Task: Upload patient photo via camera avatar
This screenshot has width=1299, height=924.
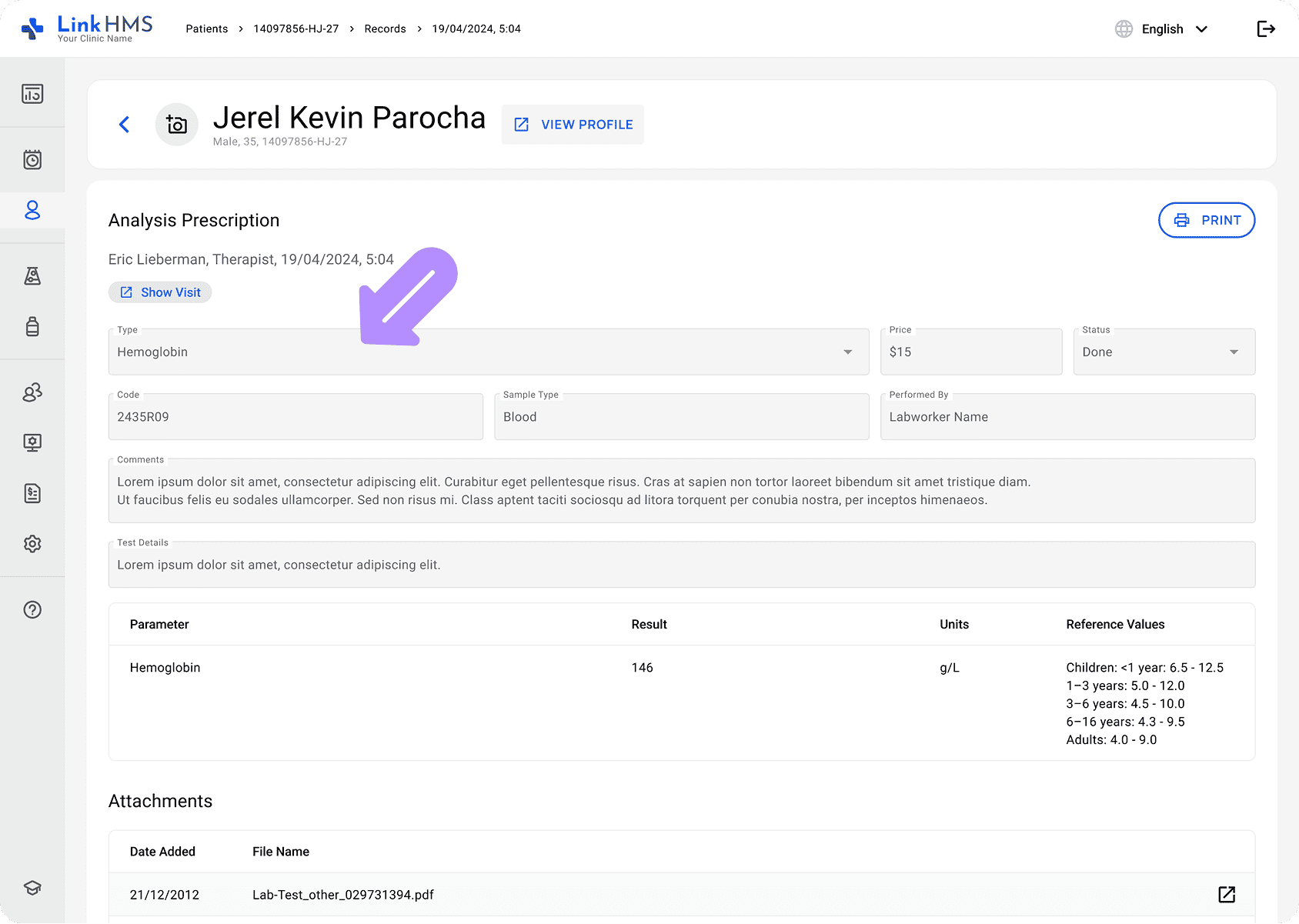Action: [177, 125]
